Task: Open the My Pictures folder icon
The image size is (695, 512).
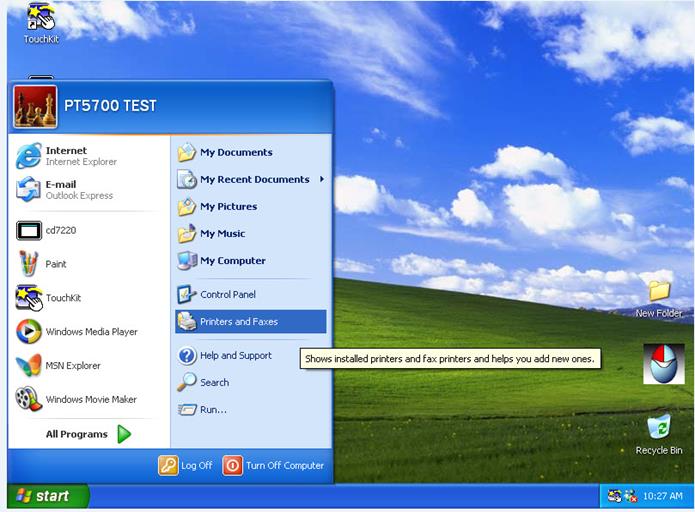Action: [x=187, y=206]
